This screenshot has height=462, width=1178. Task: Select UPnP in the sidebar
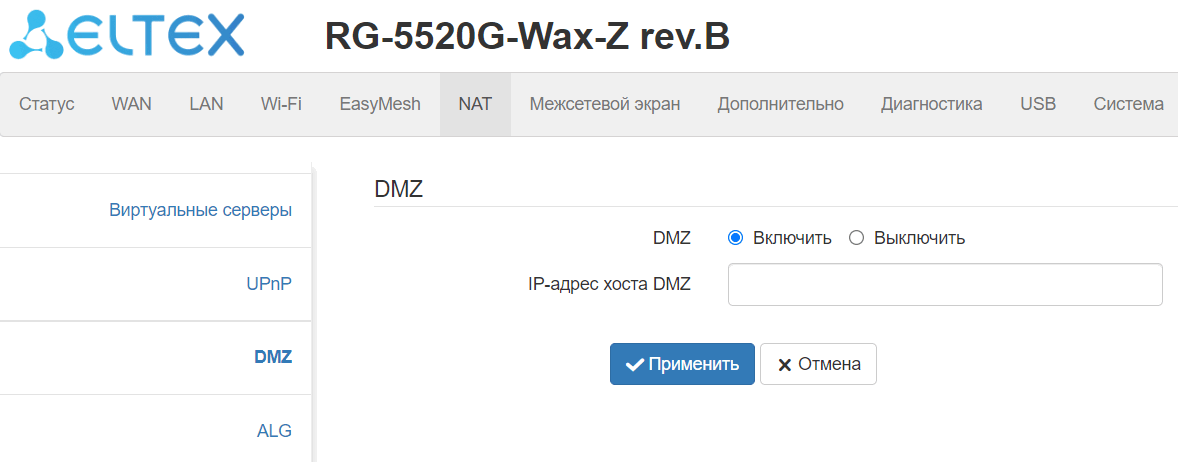[269, 284]
